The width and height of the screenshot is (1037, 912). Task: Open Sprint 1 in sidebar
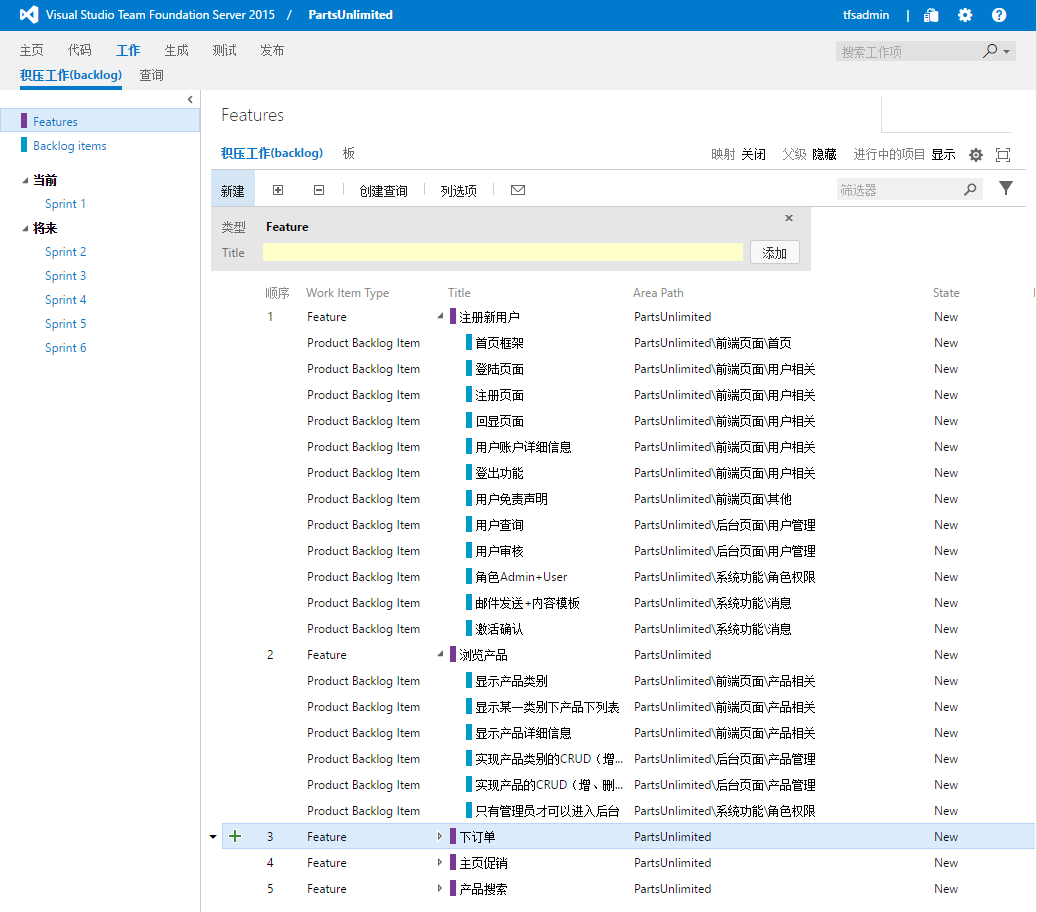point(65,204)
